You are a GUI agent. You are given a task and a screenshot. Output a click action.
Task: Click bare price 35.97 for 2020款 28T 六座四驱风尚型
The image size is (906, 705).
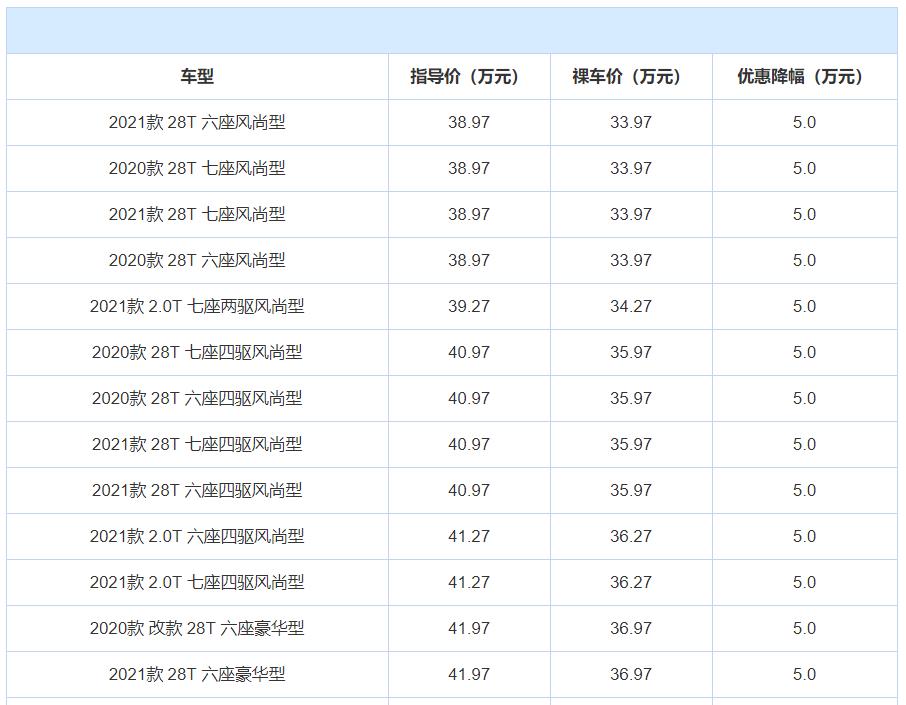coord(631,398)
